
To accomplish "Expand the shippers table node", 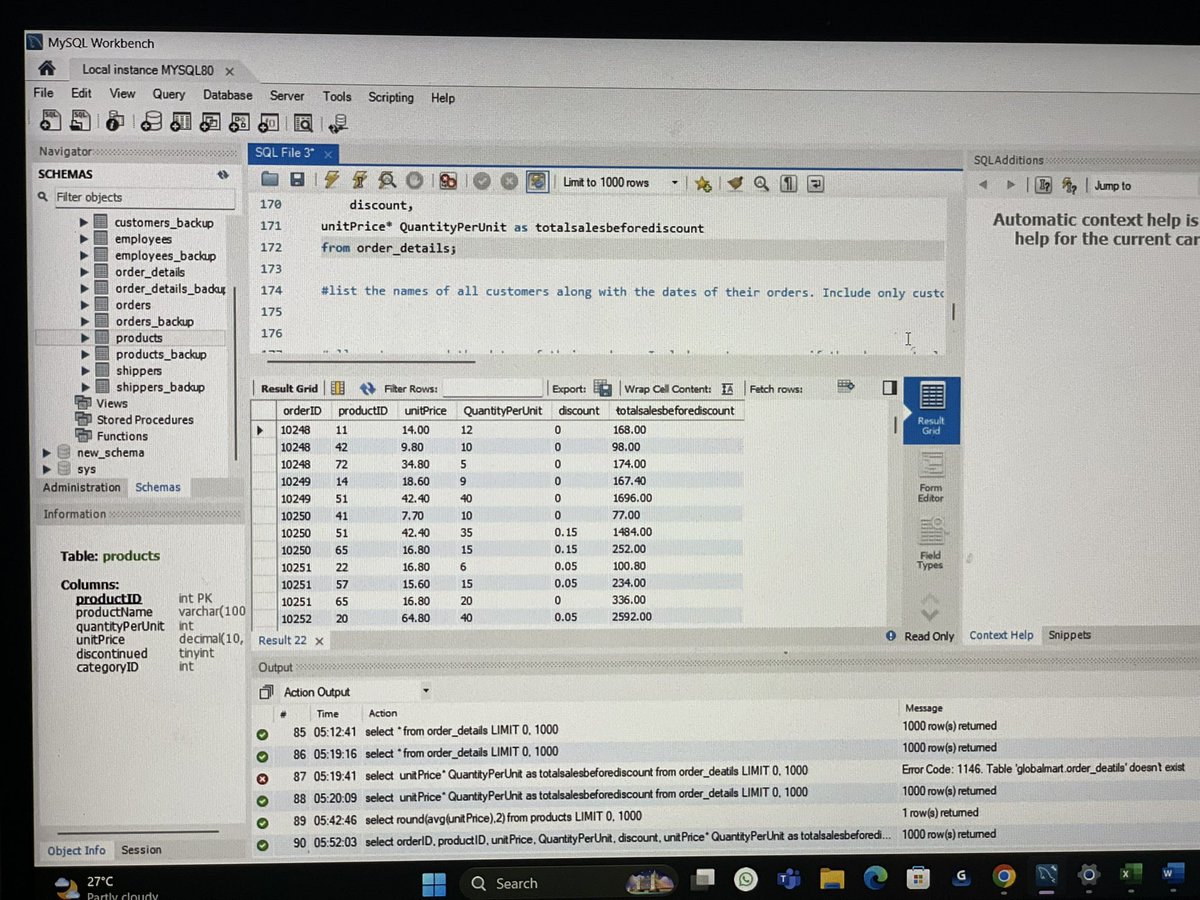I will tap(85, 371).
